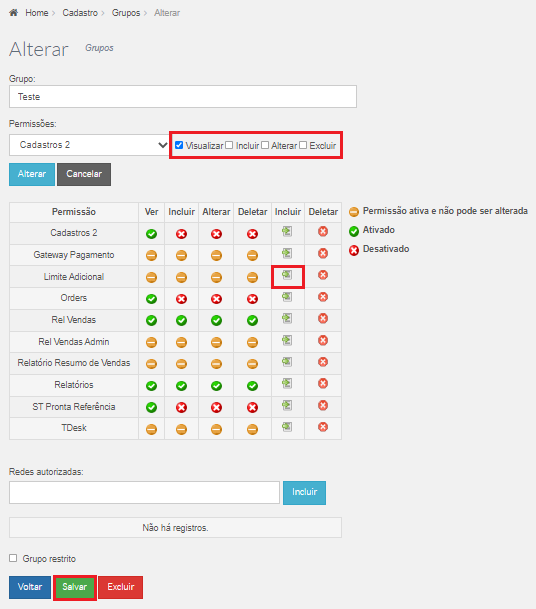The image size is (536, 609).
Task: Click the red Deletar icon for TDesk row
Action: 323,427
